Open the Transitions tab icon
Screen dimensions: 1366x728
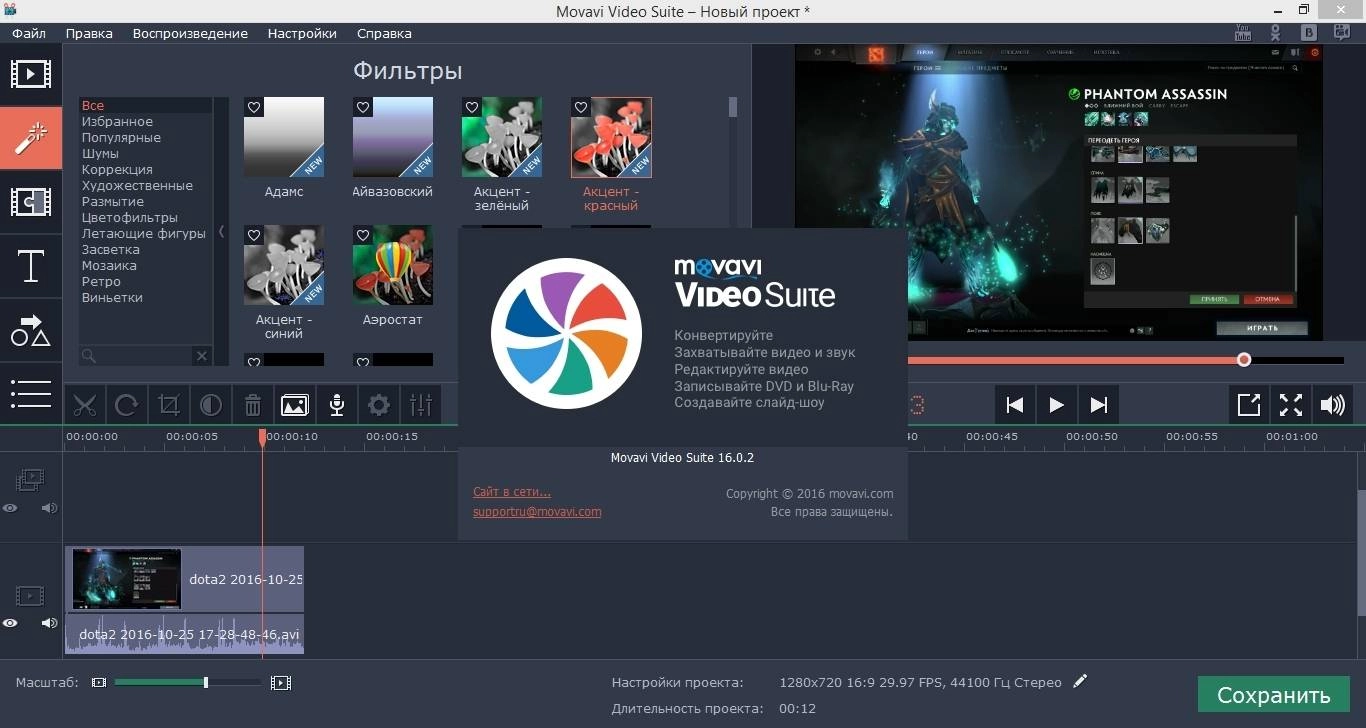pos(31,202)
